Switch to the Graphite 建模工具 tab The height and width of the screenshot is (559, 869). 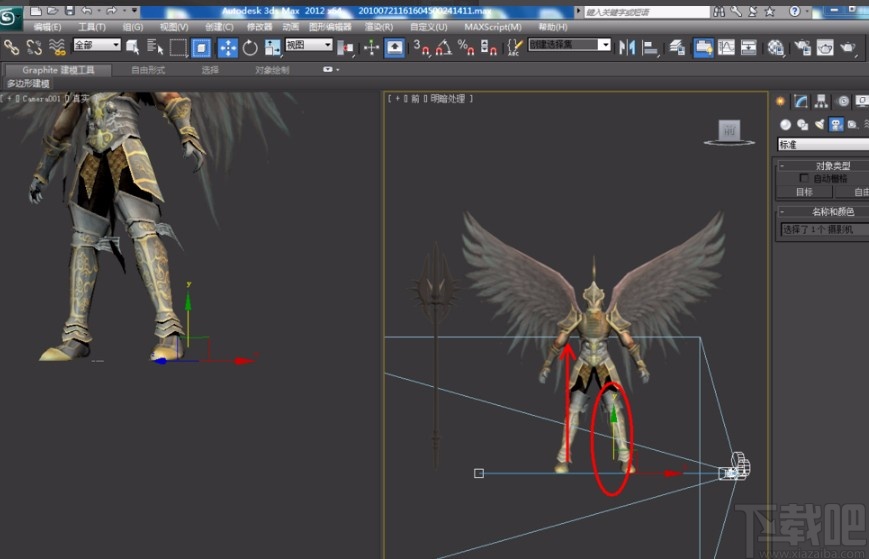(58, 70)
